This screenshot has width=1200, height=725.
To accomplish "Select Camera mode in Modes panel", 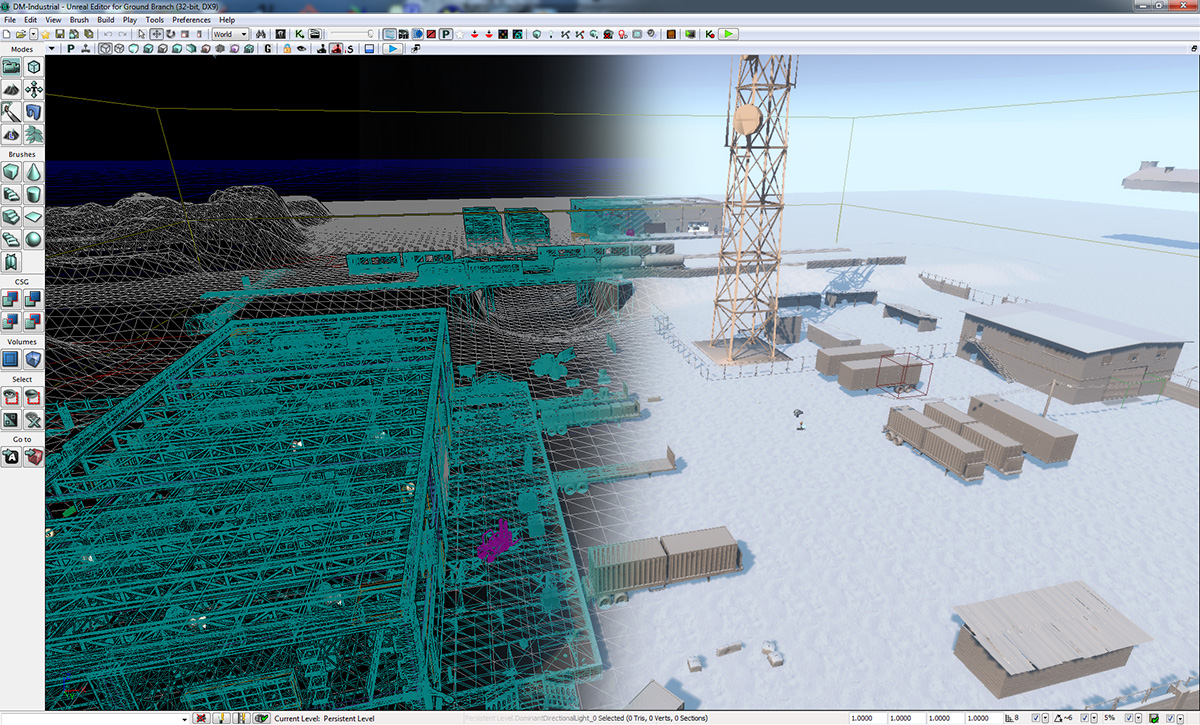I will (11, 67).
